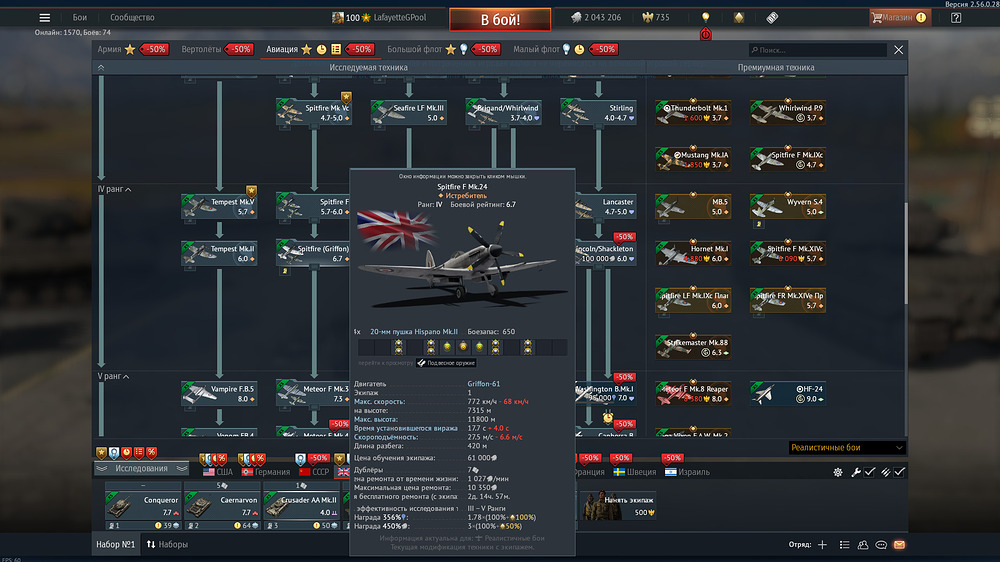Click the Griffon-61 engine link
This screenshot has width=1000, height=562.
pos(483,384)
